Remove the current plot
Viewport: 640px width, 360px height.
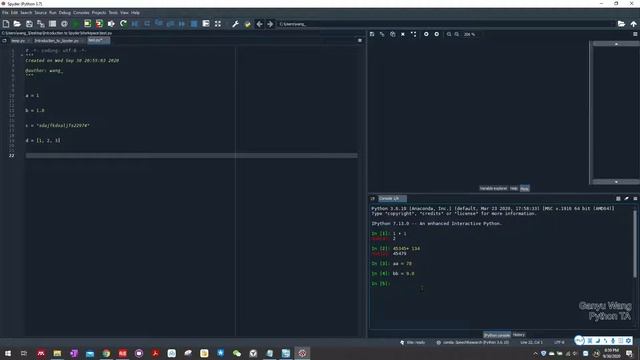tap(403, 34)
